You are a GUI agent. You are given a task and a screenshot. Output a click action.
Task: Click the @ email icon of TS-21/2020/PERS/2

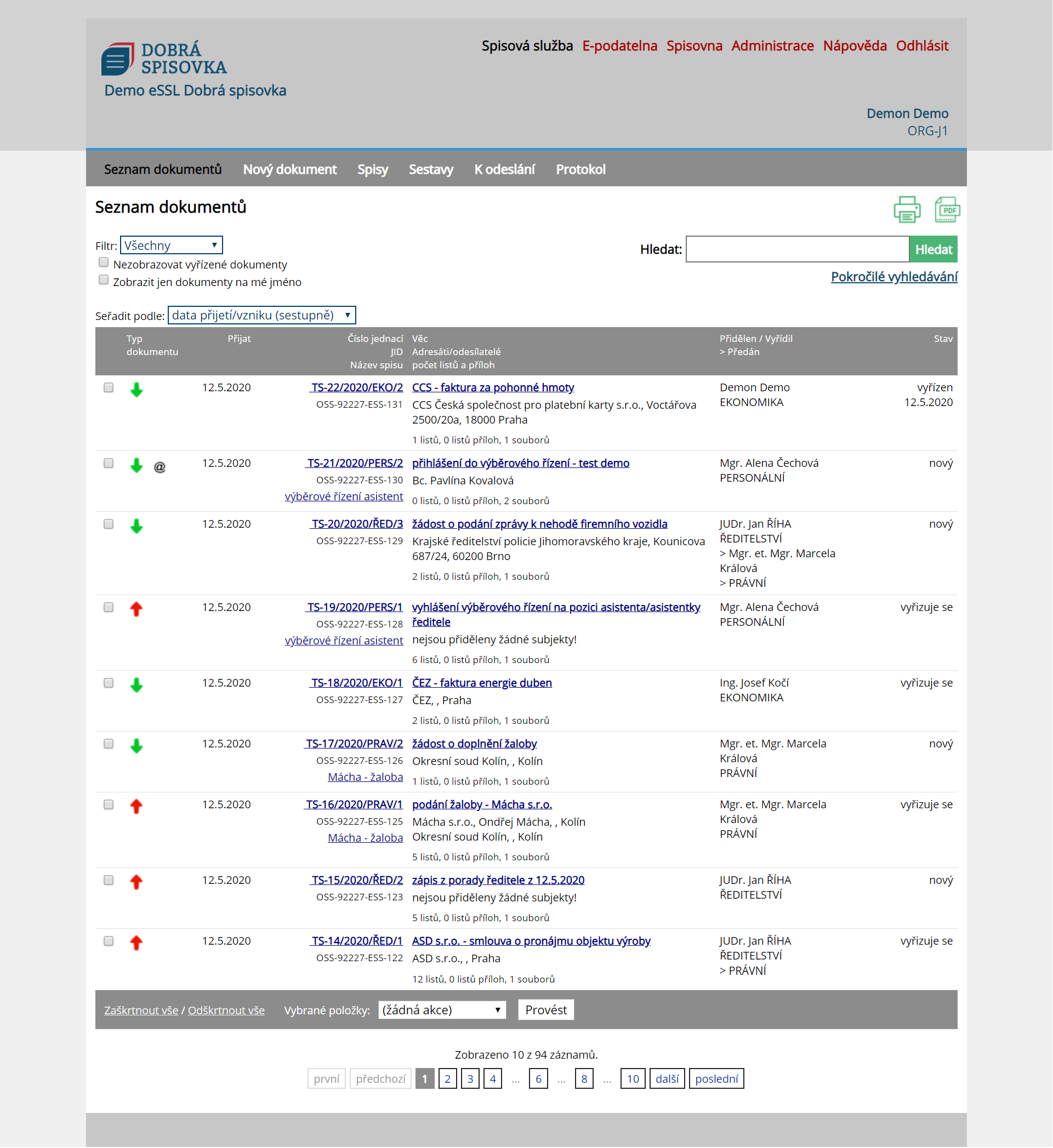tap(160, 467)
